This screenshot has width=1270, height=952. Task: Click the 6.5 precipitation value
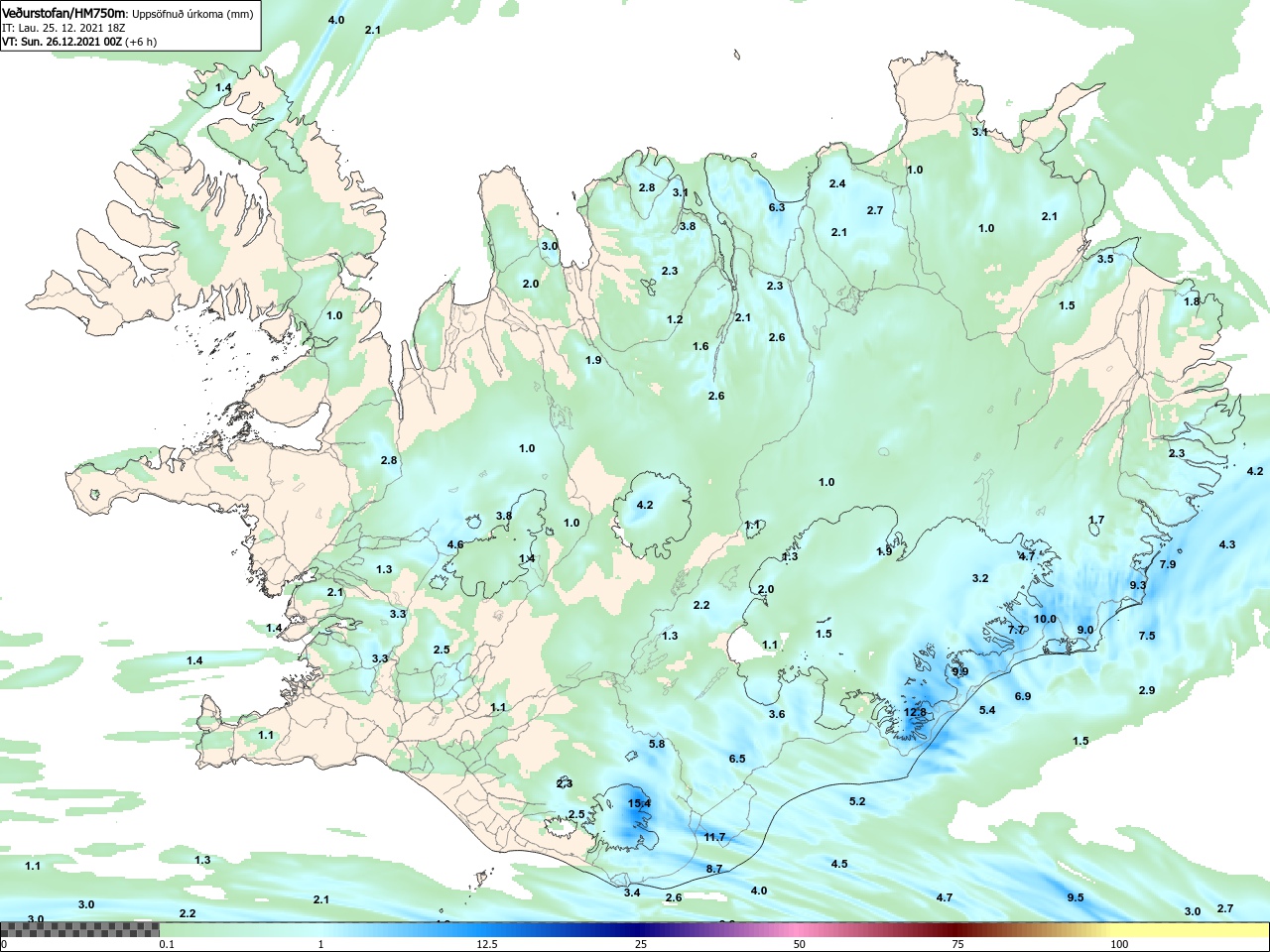(x=737, y=759)
